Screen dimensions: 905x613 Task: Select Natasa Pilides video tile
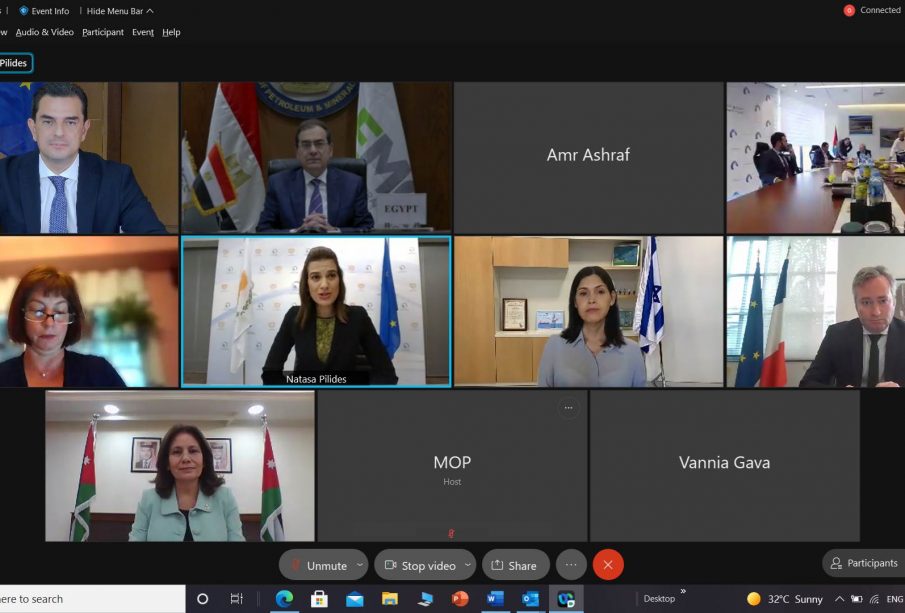[316, 311]
